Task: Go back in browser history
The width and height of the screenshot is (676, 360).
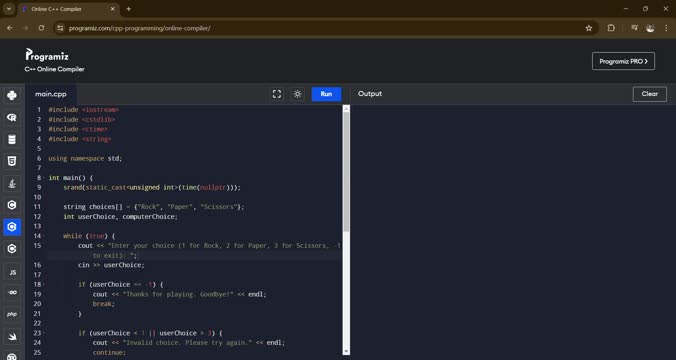Action: 9,28
